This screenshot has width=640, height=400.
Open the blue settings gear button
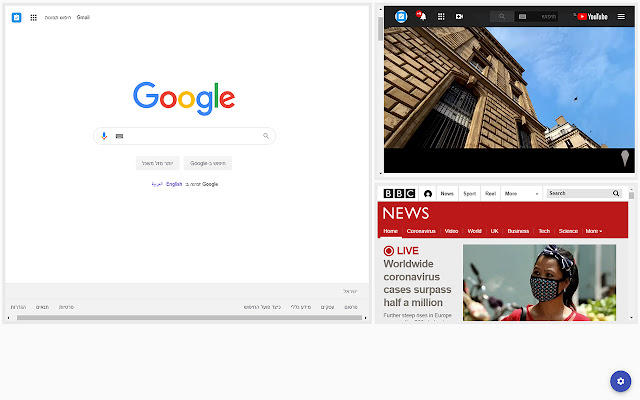point(620,381)
